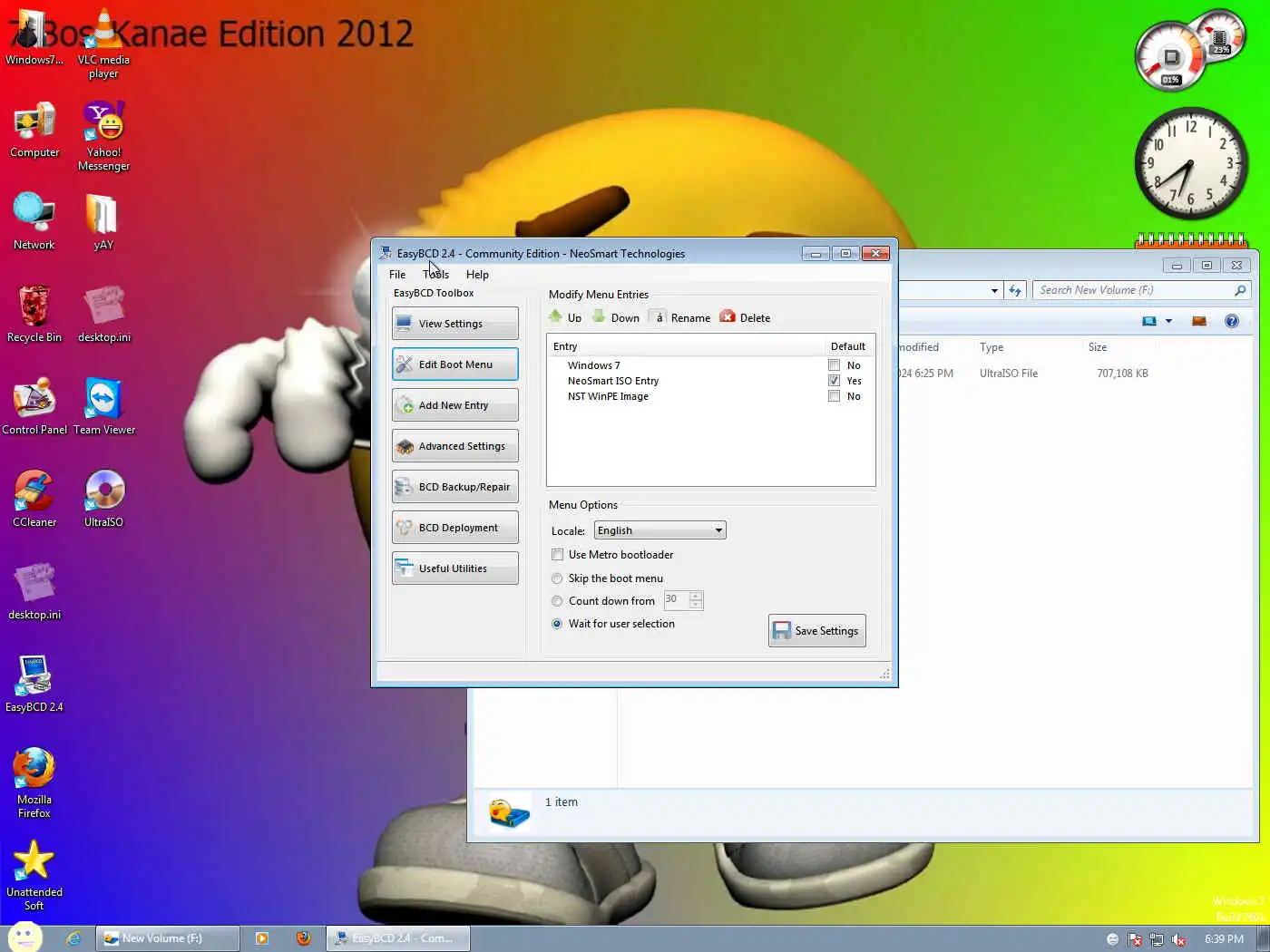Open EasyBCD 2.4 desktop shortcut
Screen dimensions: 1270x952
pyautogui.click(x=34, y=685)
